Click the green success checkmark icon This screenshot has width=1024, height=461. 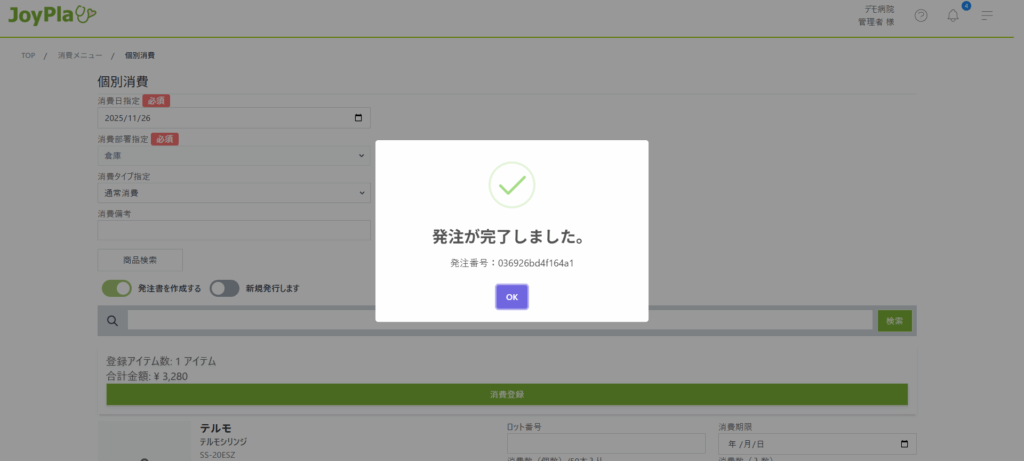(x=511, y=185)
